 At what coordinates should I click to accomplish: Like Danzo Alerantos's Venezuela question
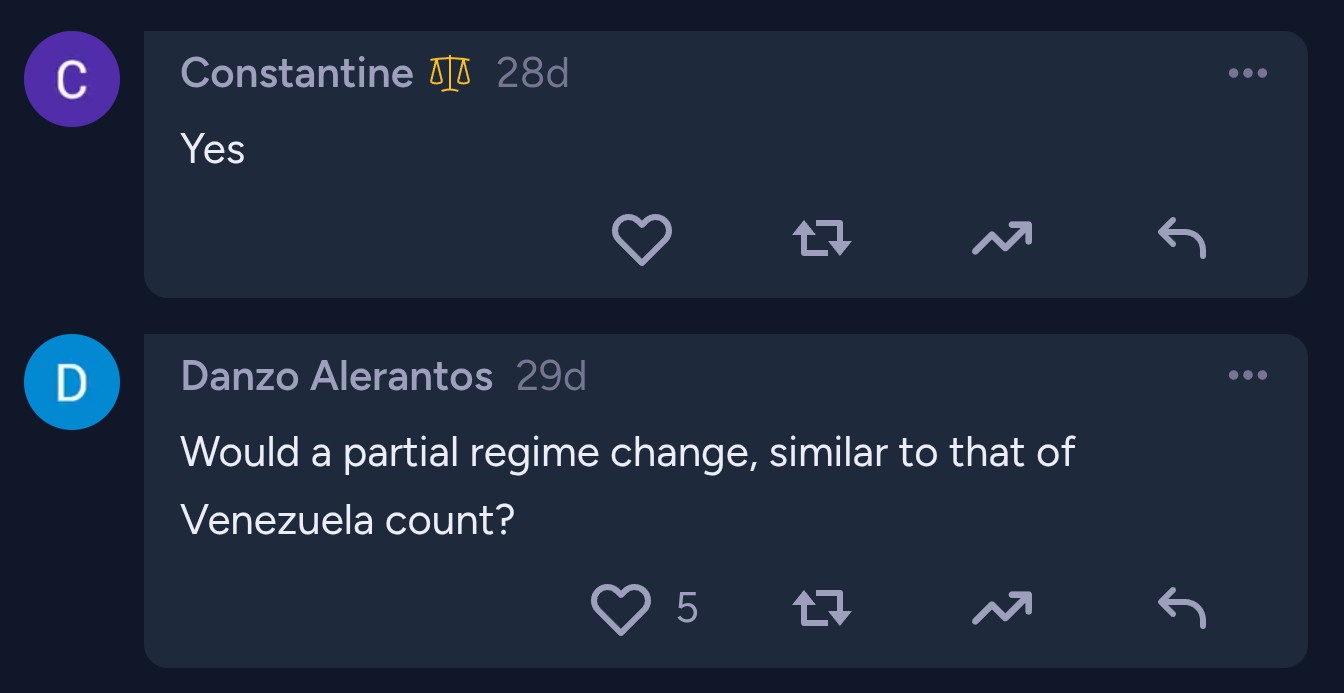(620, 609)
